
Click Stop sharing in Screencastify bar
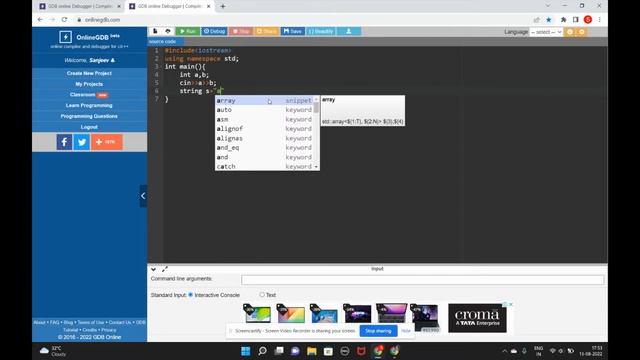click(x=378, y=331)
